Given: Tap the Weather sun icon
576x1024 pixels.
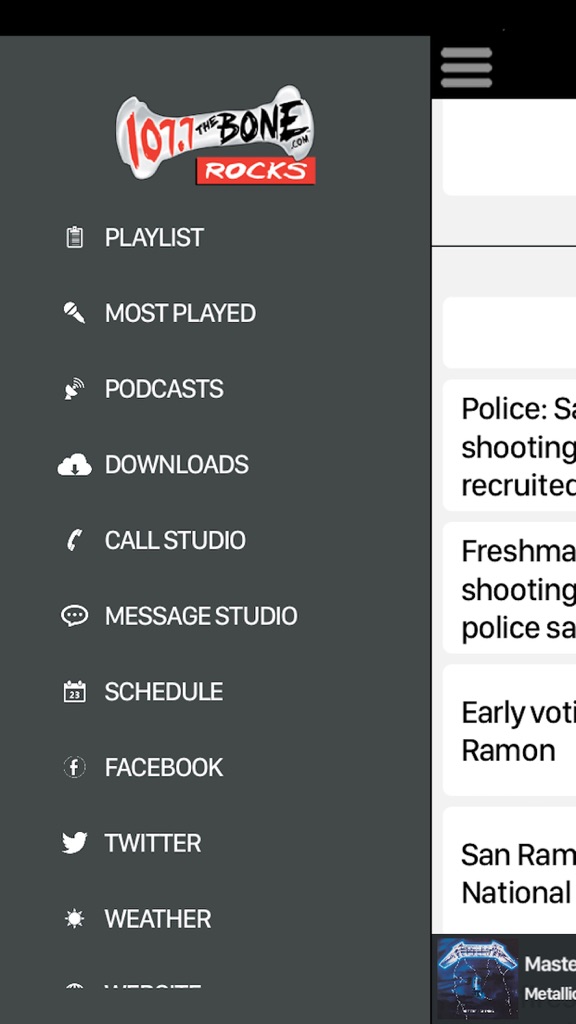Looking at the screenshot, I should [x=74, y=919].
